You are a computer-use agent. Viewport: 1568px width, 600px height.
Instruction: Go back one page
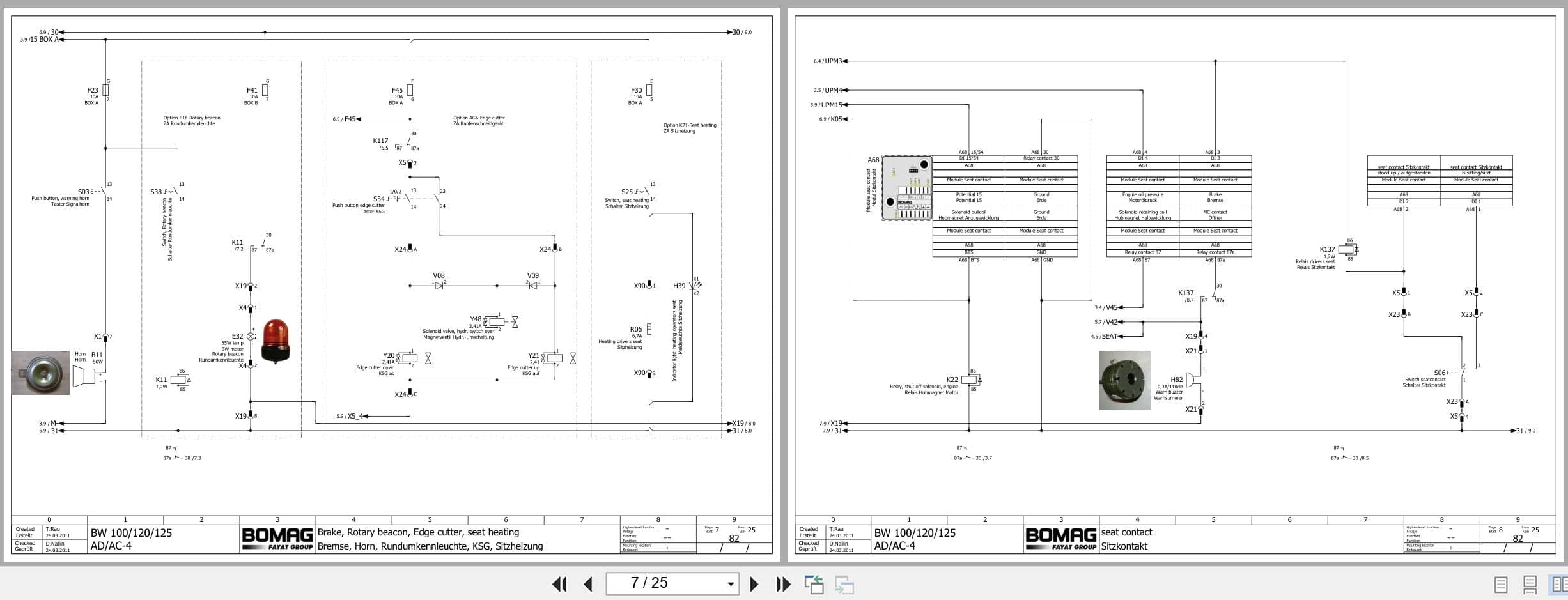click(586, 583)
